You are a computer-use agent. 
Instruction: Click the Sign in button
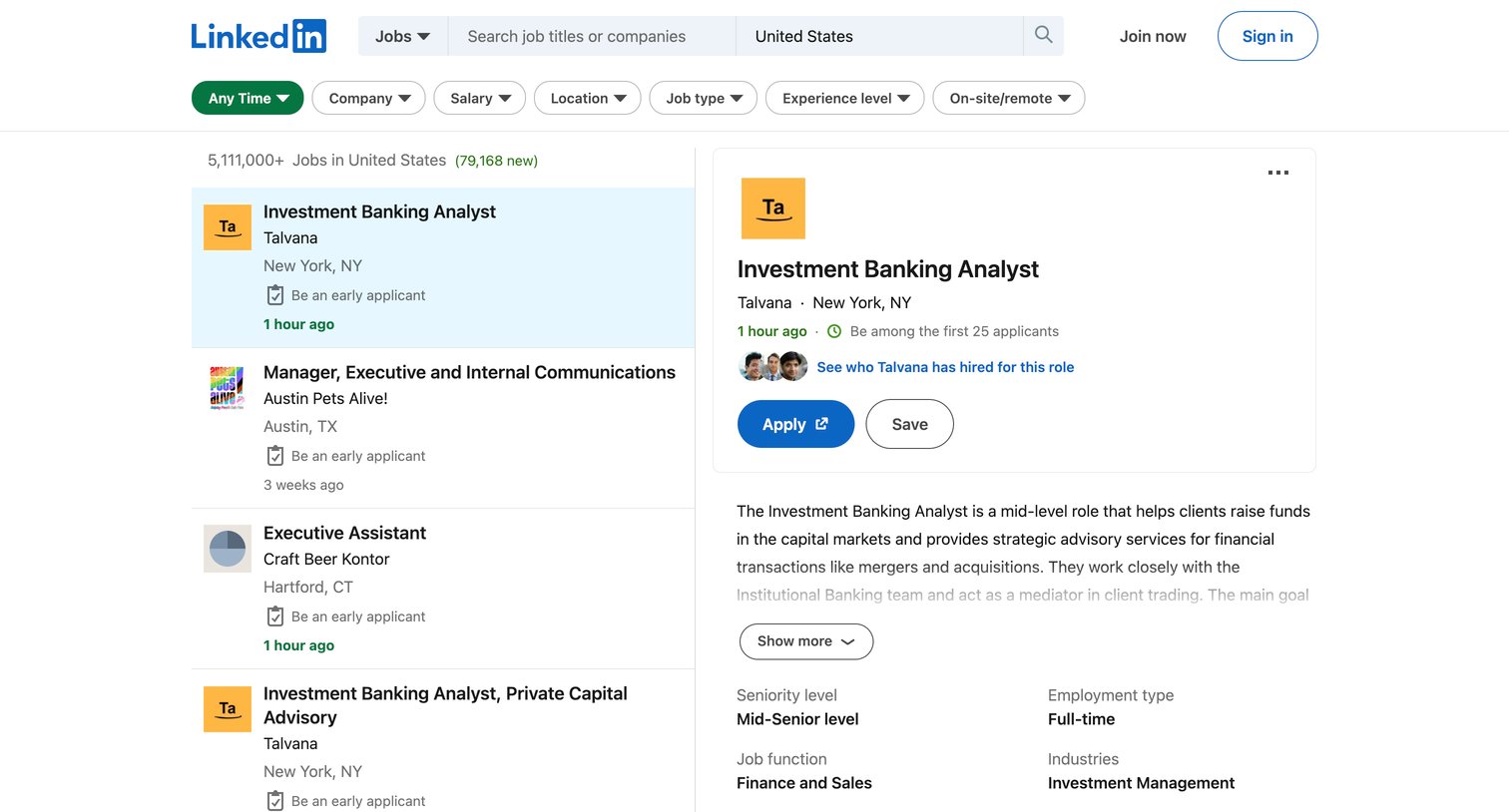tap(1267, 36)
